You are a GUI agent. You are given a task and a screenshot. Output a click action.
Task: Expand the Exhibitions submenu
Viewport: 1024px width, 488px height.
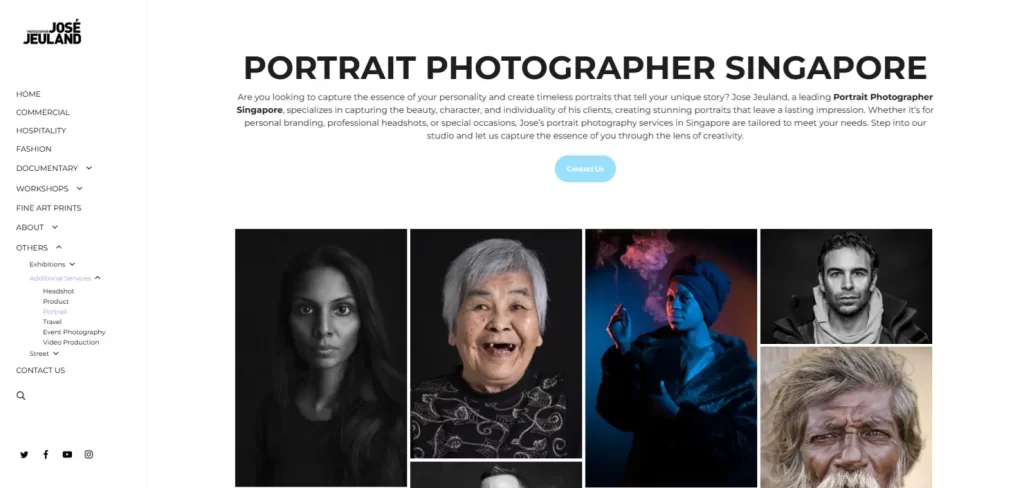click(72, 264)
